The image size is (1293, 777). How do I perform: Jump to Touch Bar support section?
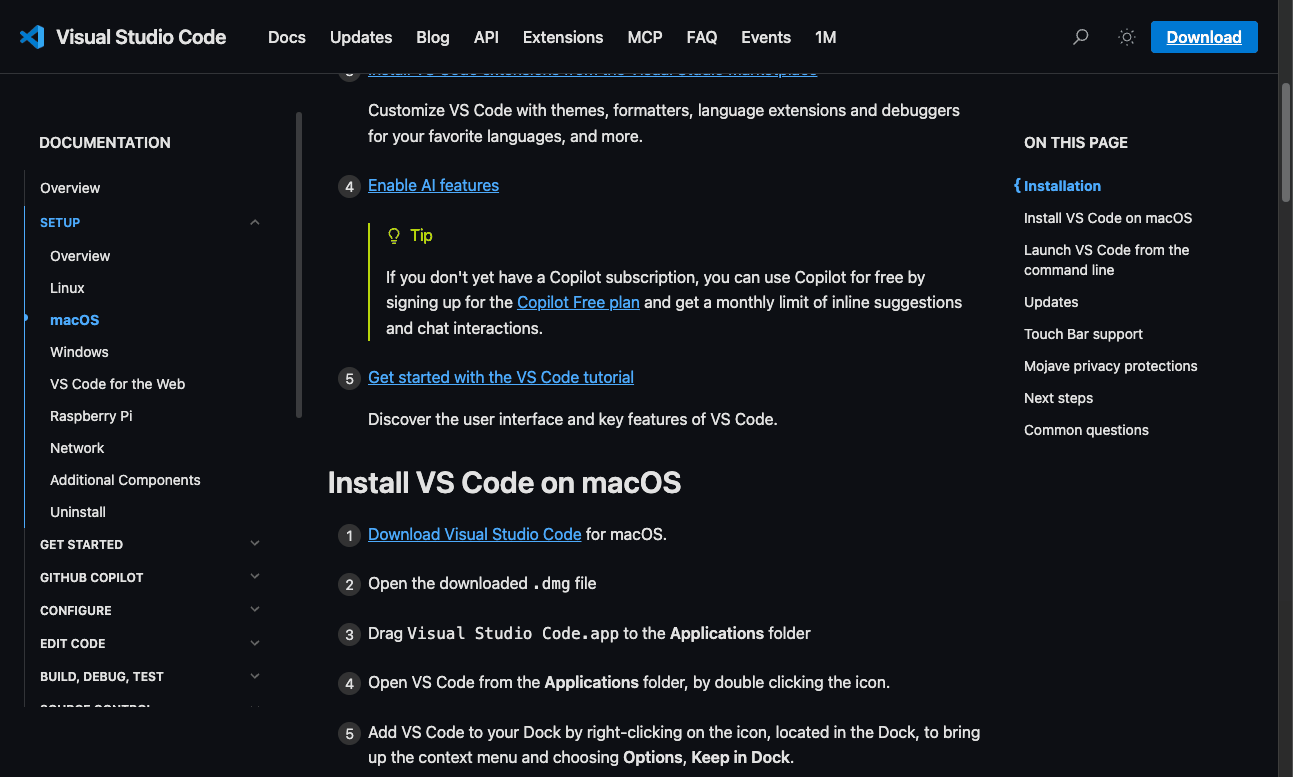click(1083, 334)
